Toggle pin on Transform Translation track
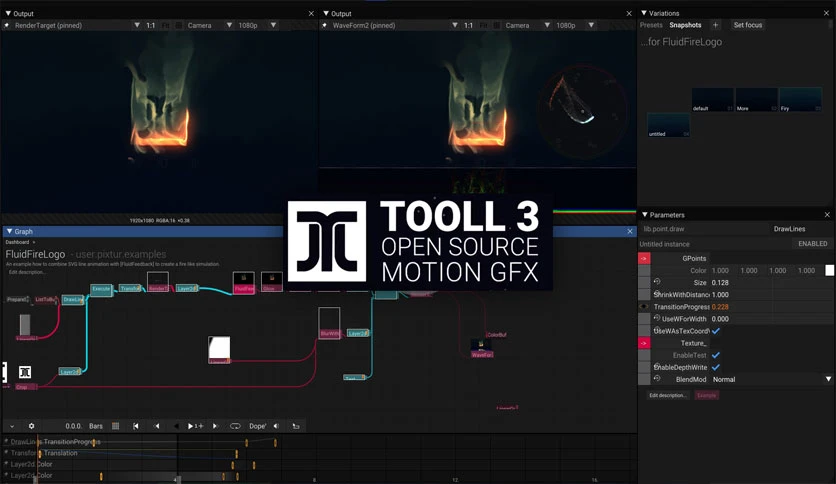This screenshot has height=484, width=836. coord(6,453)
